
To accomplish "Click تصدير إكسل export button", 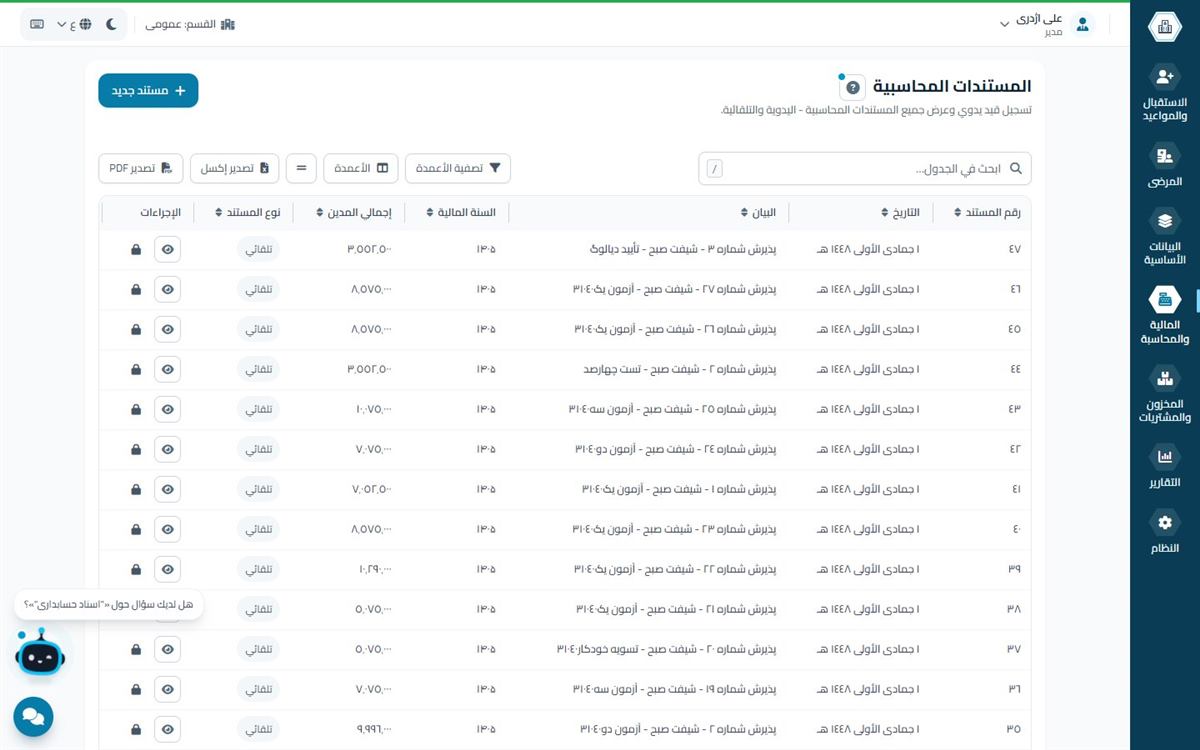I will [234, 168].
